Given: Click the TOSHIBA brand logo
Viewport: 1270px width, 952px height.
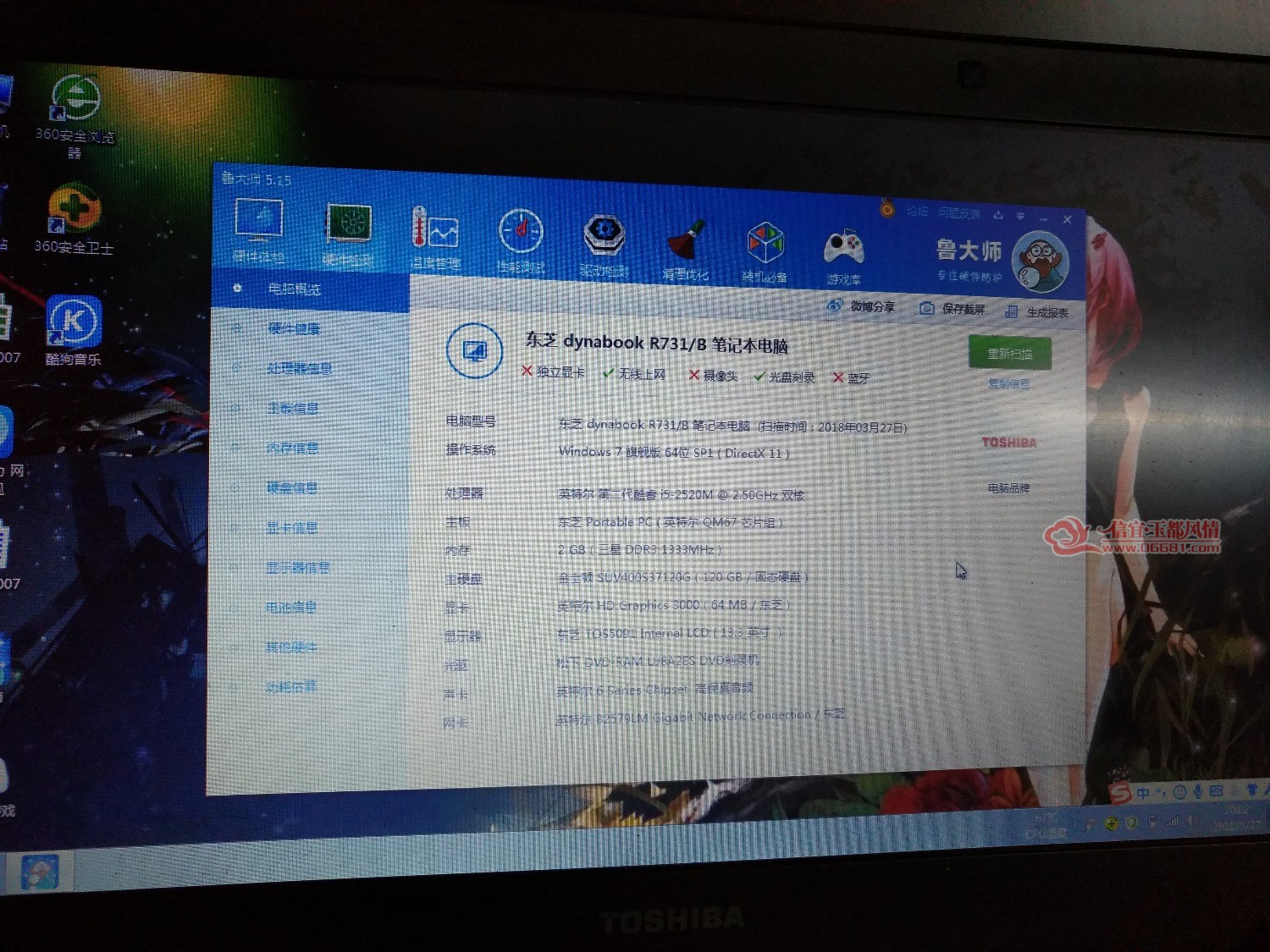Looking at the screenshot, I should click(x=1009, y=442).
